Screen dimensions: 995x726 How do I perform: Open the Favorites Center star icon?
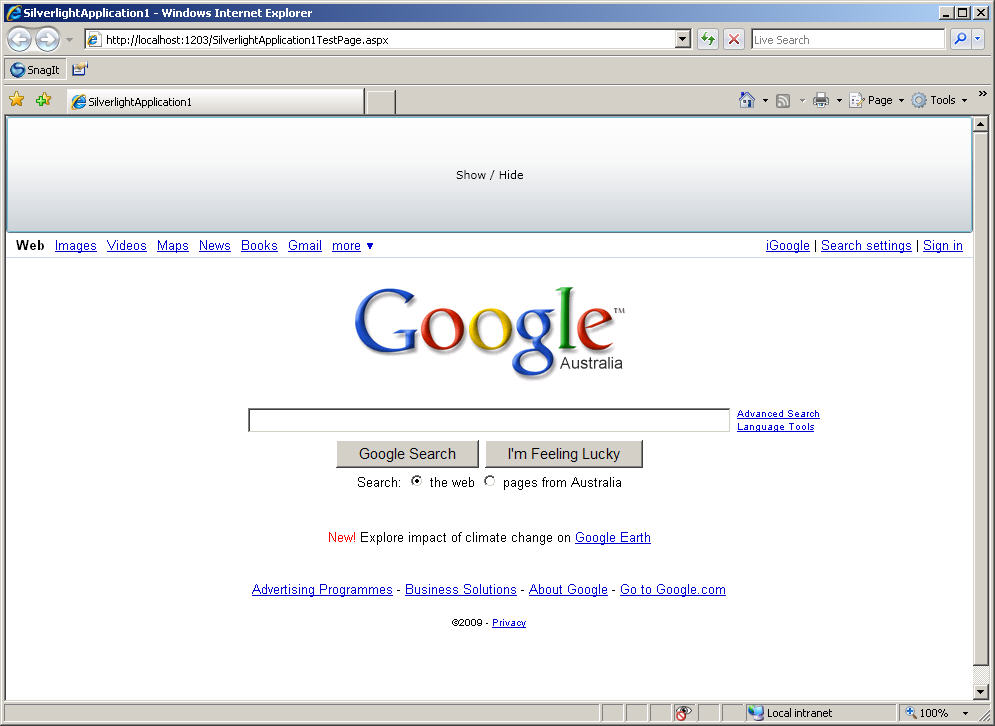coord(16,100)
